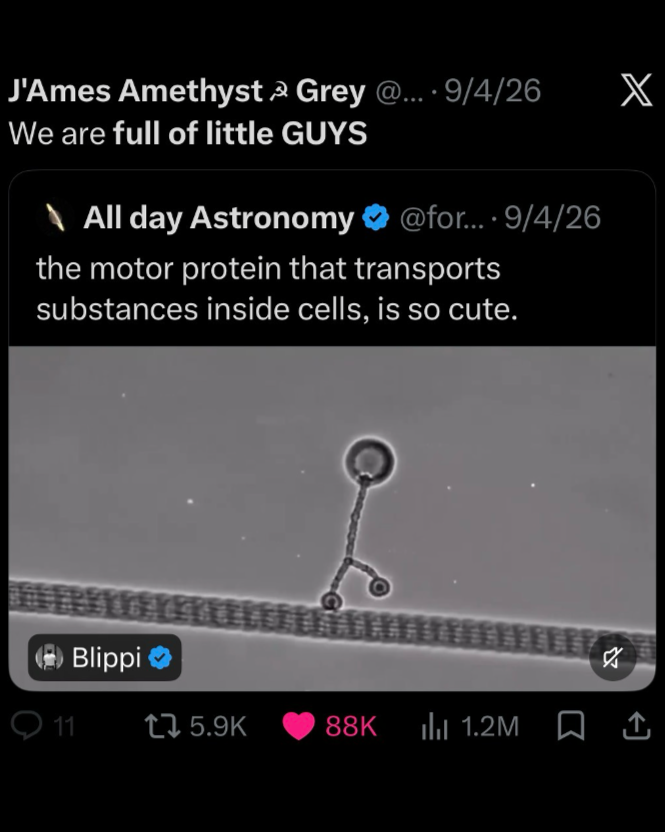The width and height of the screenshot is (665, 832).
Task: Click the 88K likes count
Action: pos(351,726)
